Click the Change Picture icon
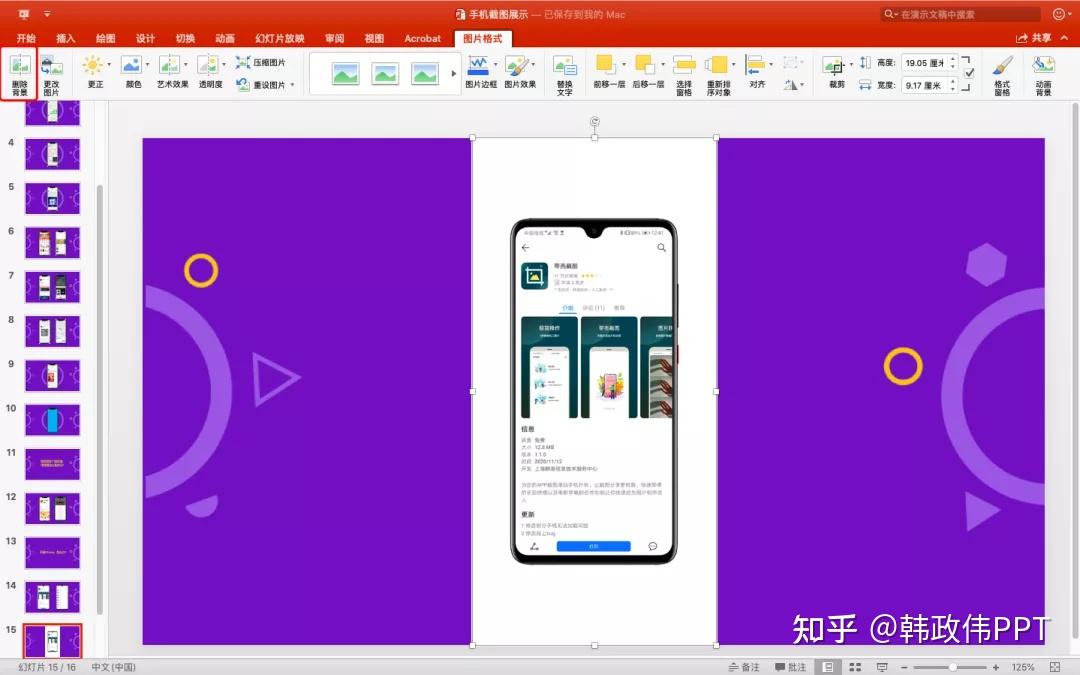 (51, 73)
